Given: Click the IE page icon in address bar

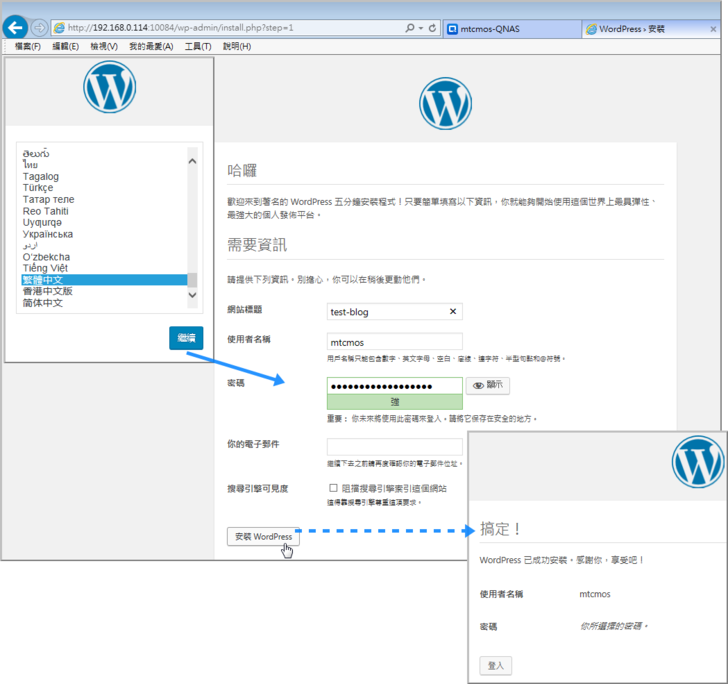Looking at the screenshot, I should pyautogui.click(x=59, y=28).
